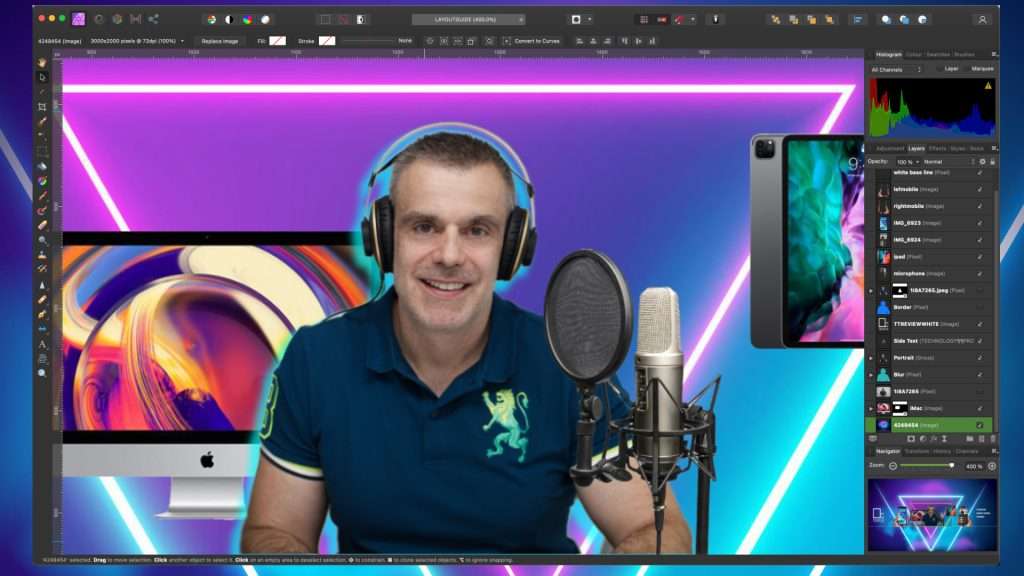Switch to the Effects tab
The image size is (1024, 576).
click(938, 147)
